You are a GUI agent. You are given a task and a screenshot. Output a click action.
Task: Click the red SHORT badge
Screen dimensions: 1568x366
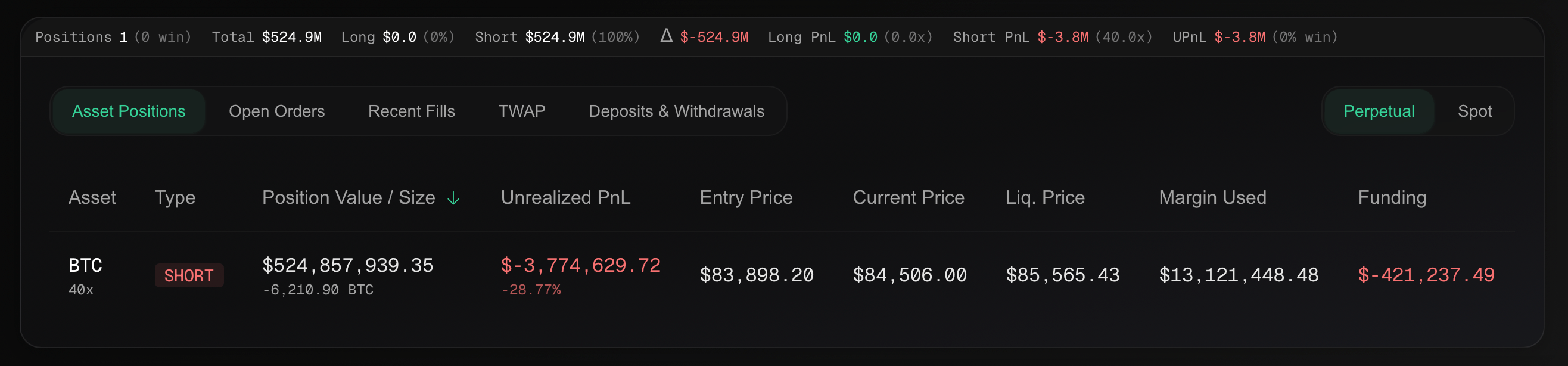pos(189,275)
